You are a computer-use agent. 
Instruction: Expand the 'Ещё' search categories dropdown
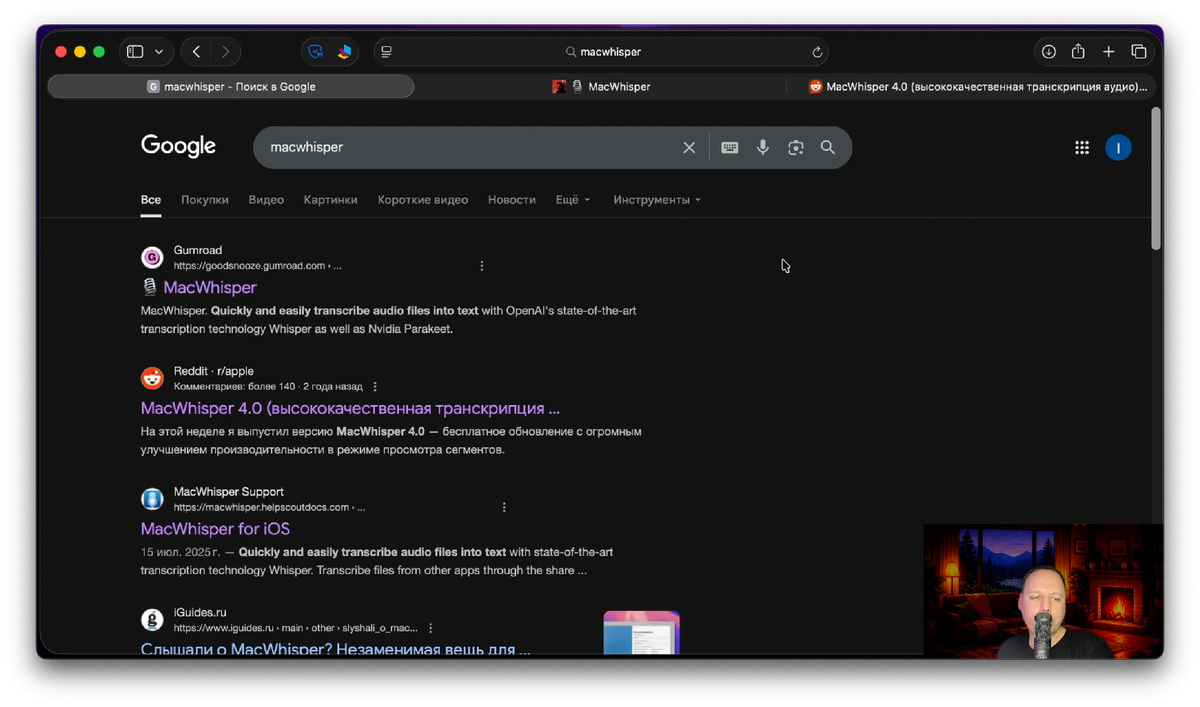[x=572, y=199]
